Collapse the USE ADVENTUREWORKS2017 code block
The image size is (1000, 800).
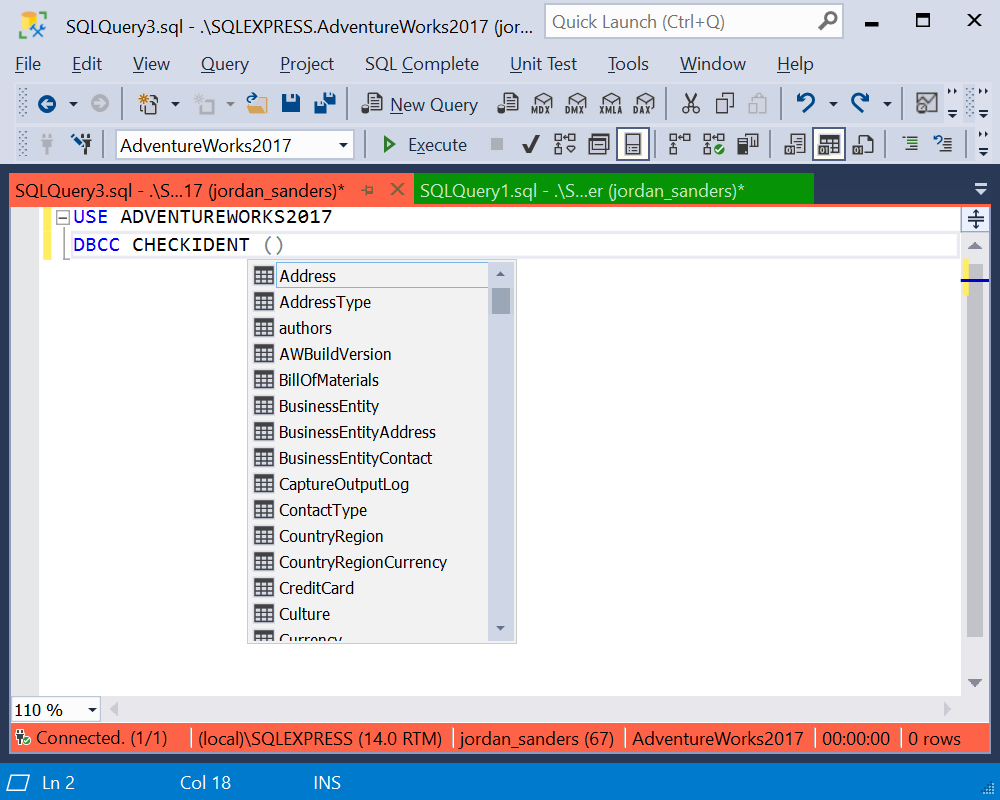point(62,218)
